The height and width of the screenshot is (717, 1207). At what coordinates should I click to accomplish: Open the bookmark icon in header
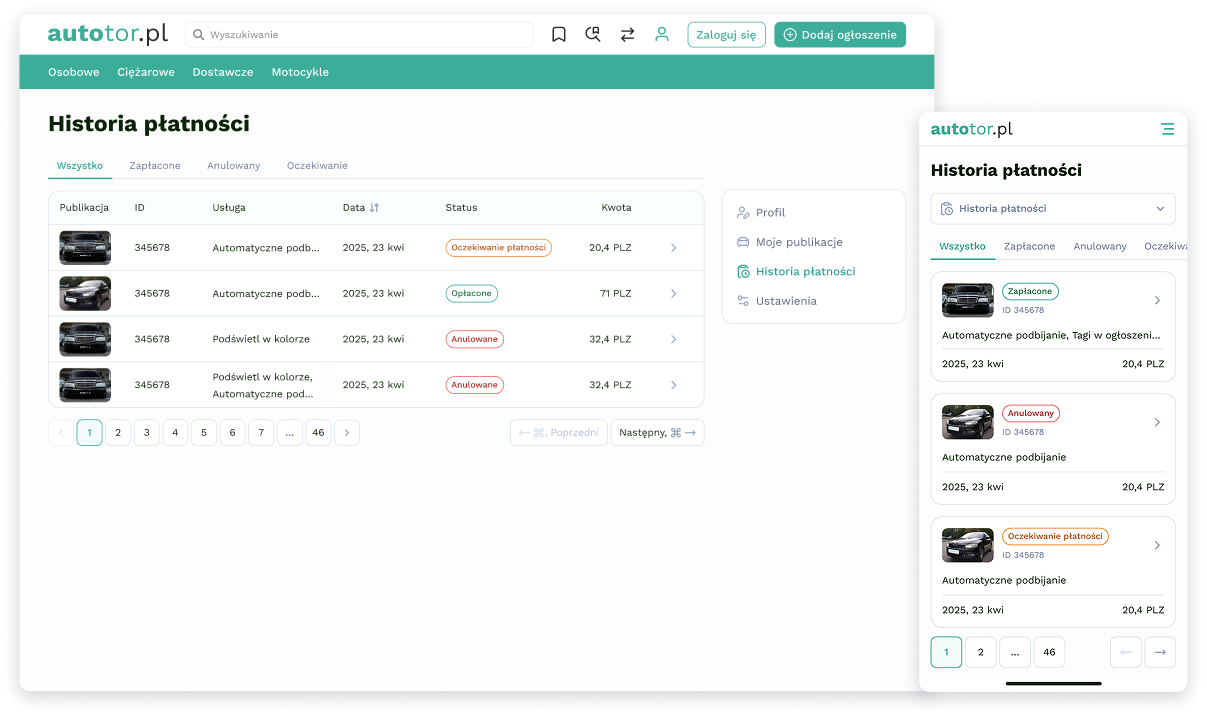coord(559,34)
